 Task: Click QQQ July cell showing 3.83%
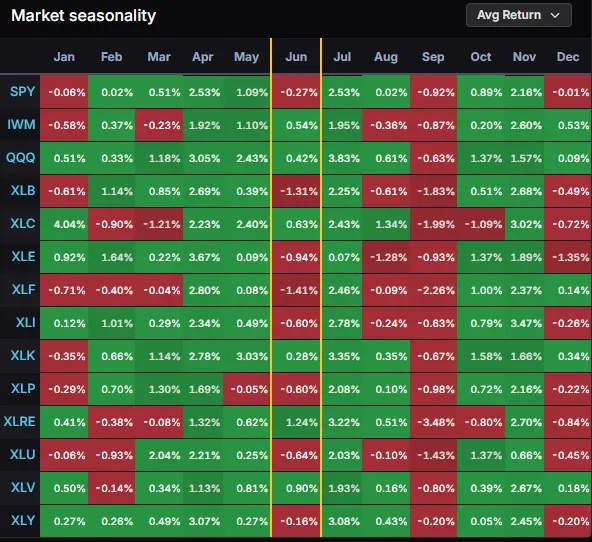[342, 158]
